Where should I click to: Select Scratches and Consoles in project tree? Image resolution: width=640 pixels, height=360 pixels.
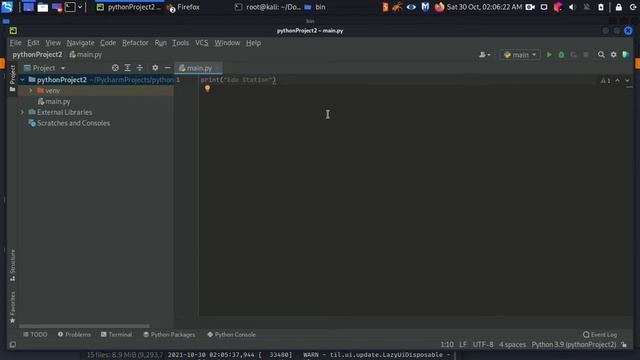pos(69,123)
